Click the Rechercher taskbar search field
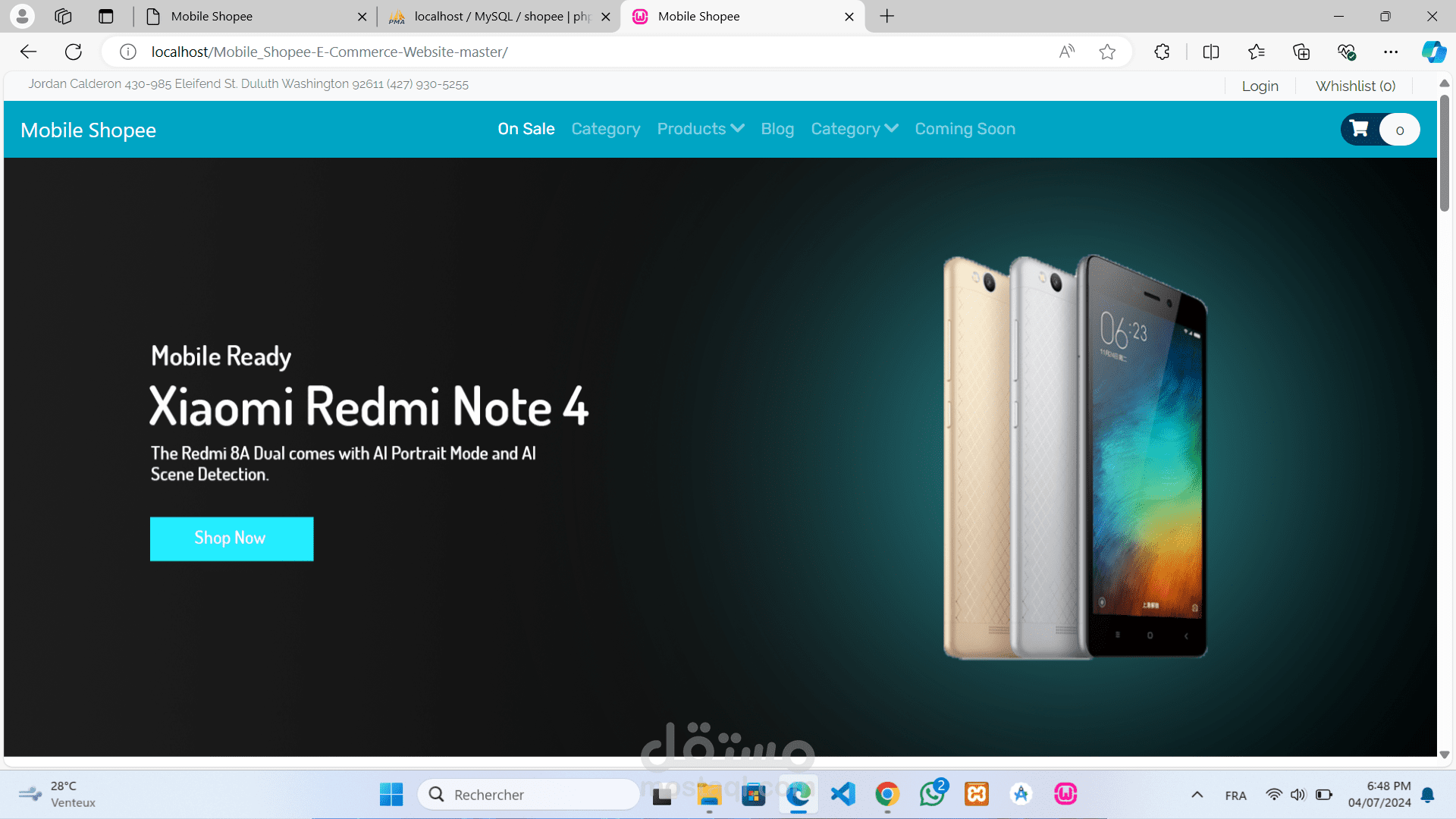This screenshot has height=819, width=1456. [531, 795]
